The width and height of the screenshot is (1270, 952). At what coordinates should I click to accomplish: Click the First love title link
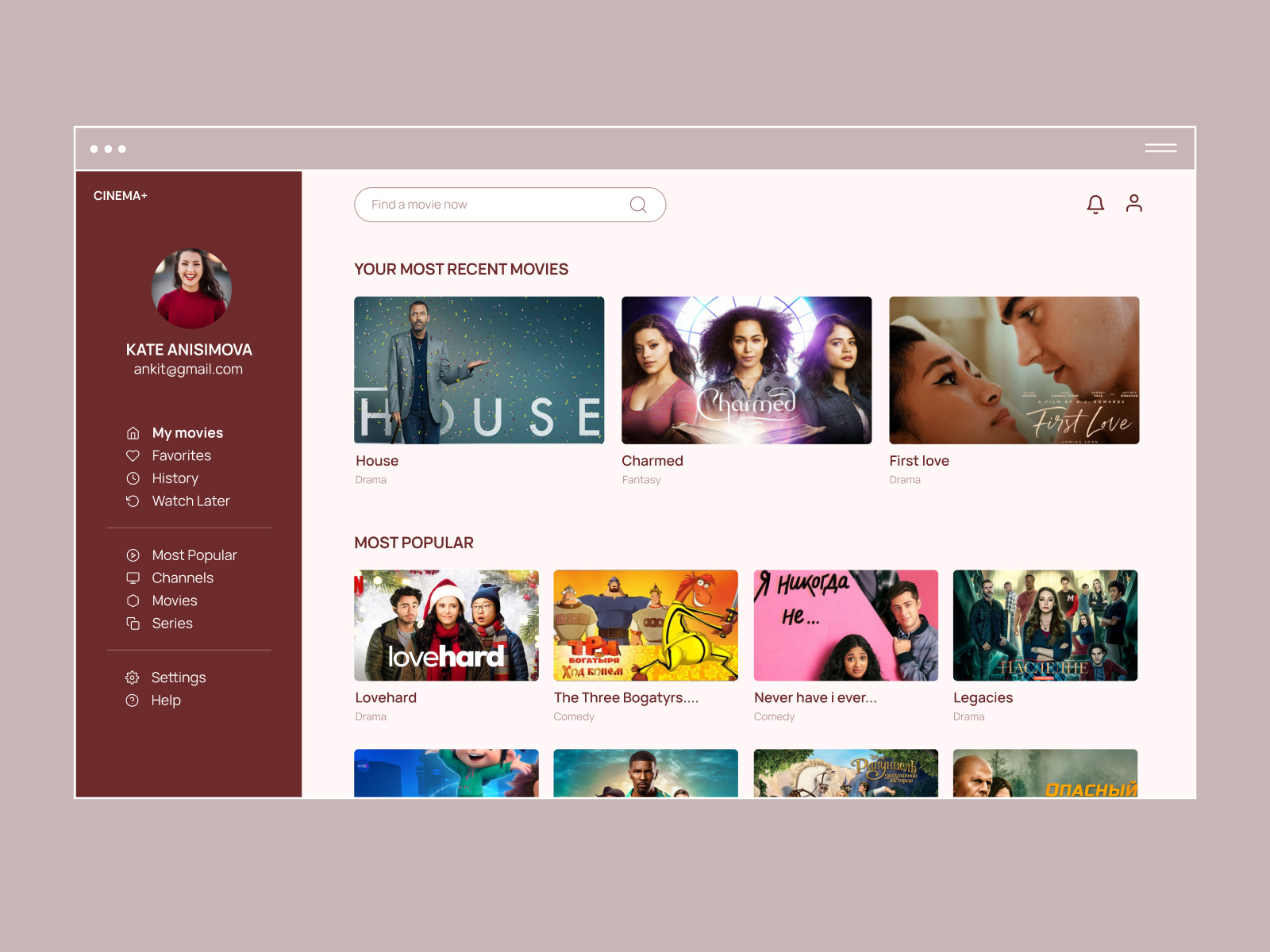point(919,461)
